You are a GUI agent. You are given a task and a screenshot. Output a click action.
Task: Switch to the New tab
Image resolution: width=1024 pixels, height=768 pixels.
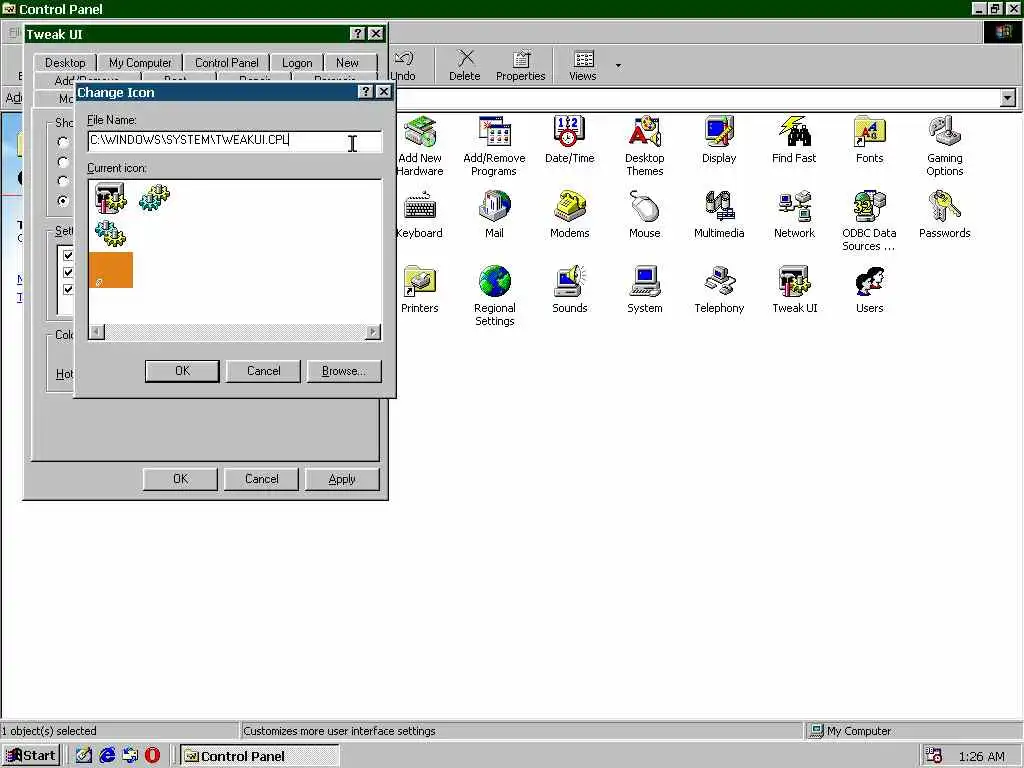point(347,63)
